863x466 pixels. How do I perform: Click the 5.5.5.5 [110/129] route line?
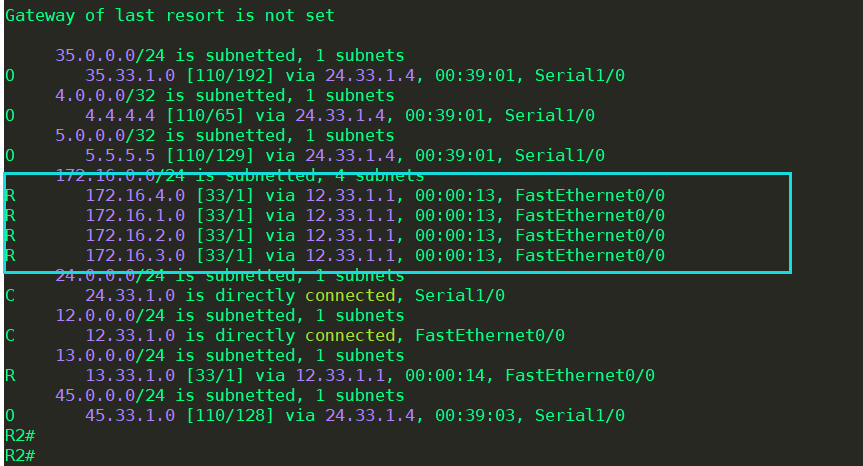[305, 156]
